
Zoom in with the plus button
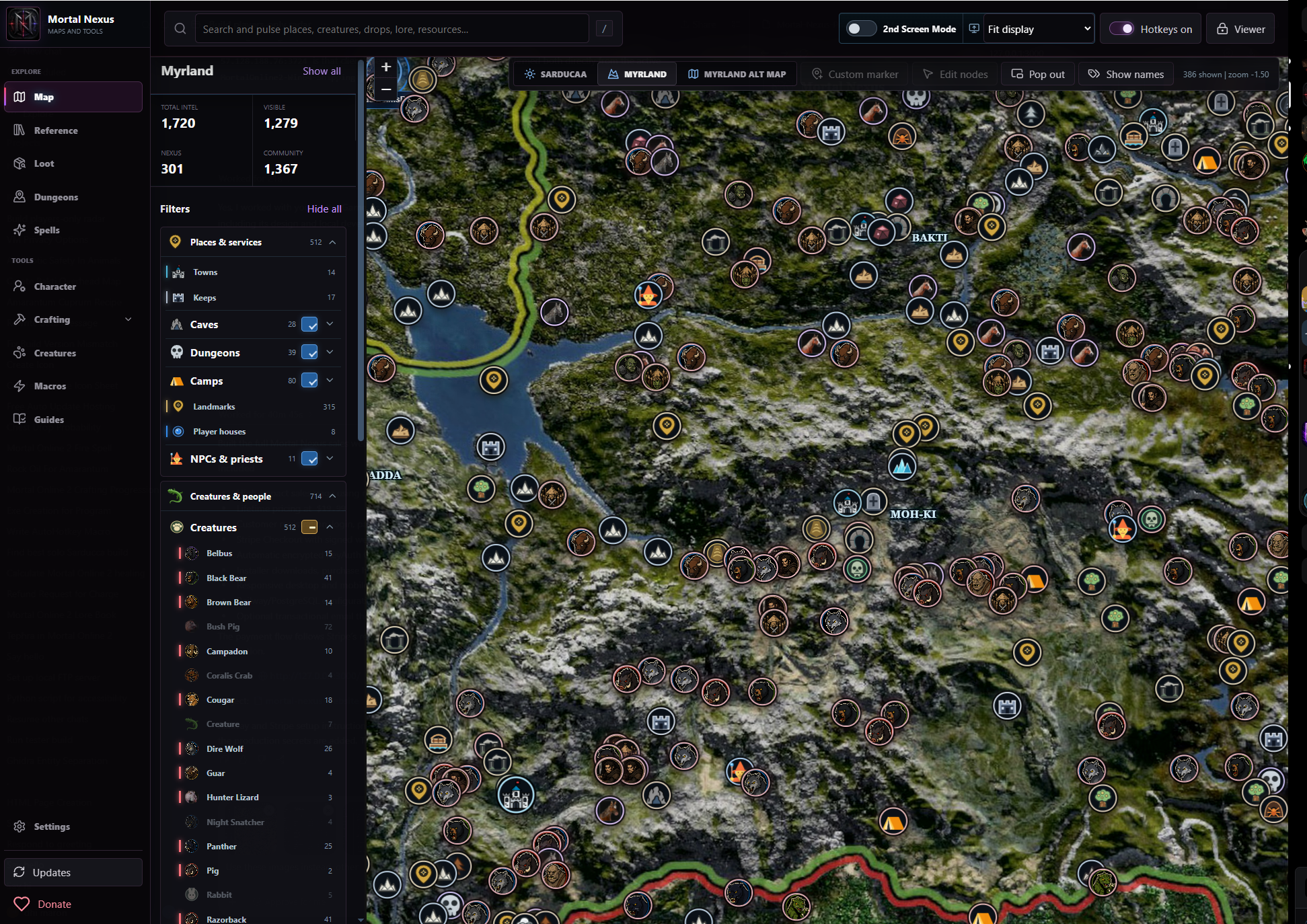pos(386,67)
